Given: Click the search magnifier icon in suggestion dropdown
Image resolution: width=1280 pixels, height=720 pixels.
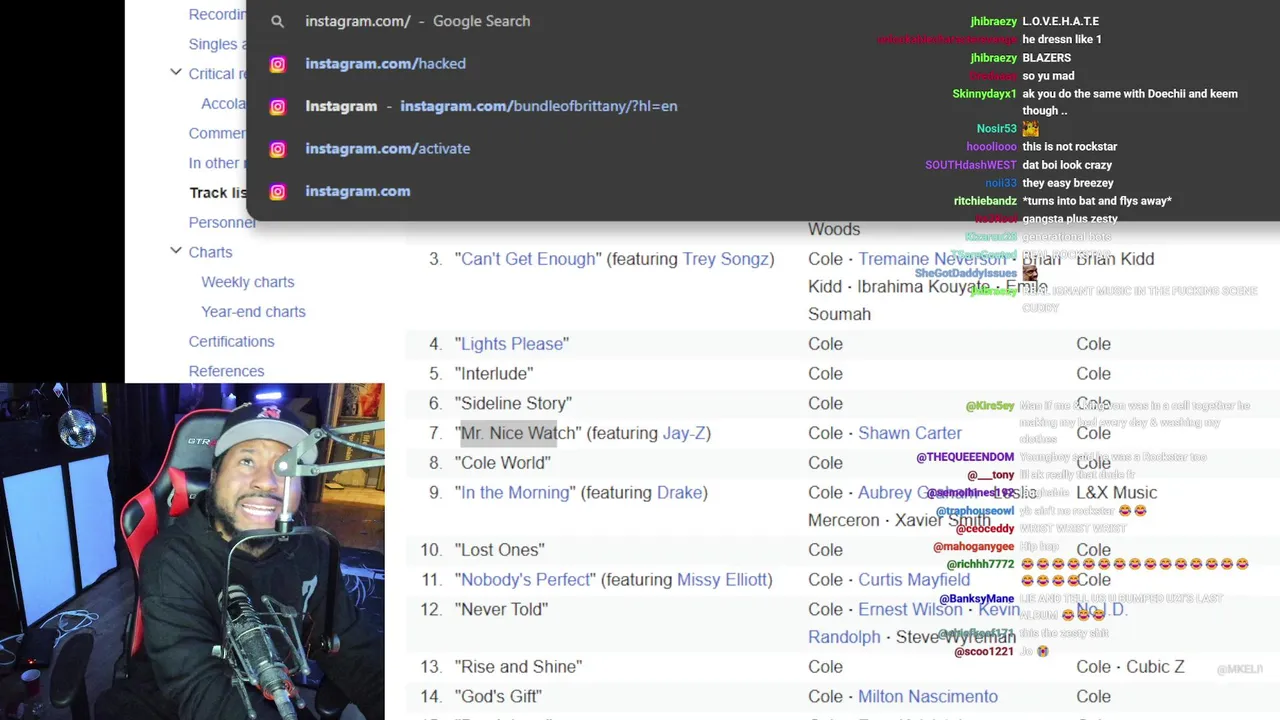Looking at the screenshot, I should click(278, 21).
